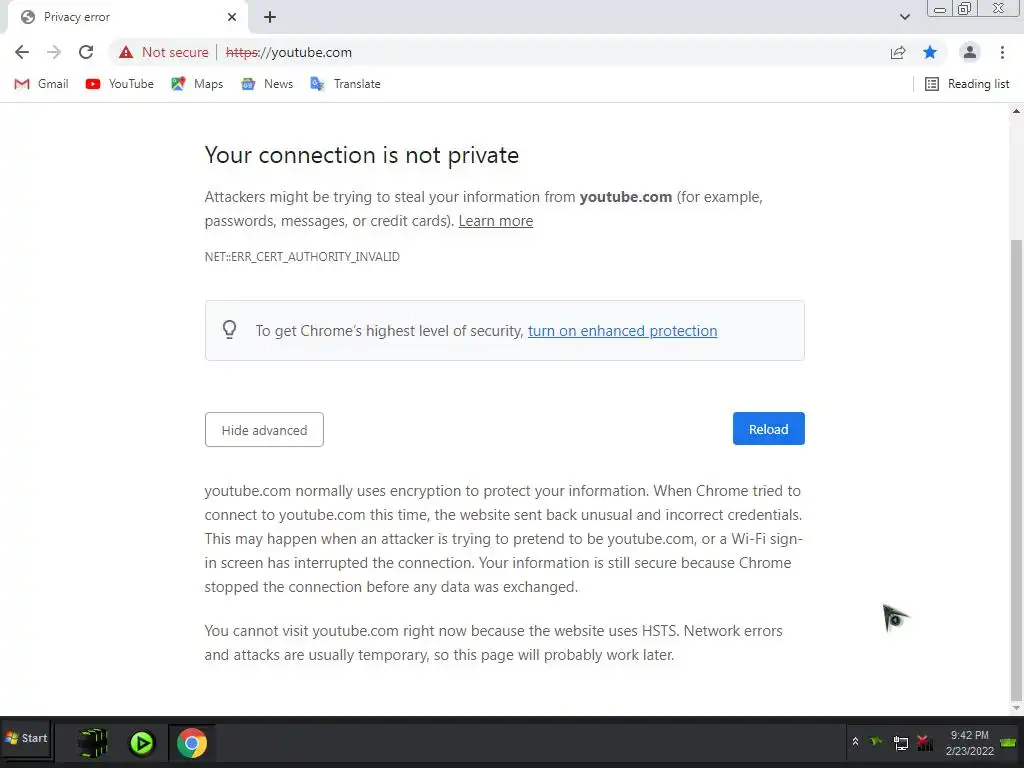Click the blue Reload button
The height and width of the screenshot is (768, 1024).
tap(768, 429)
